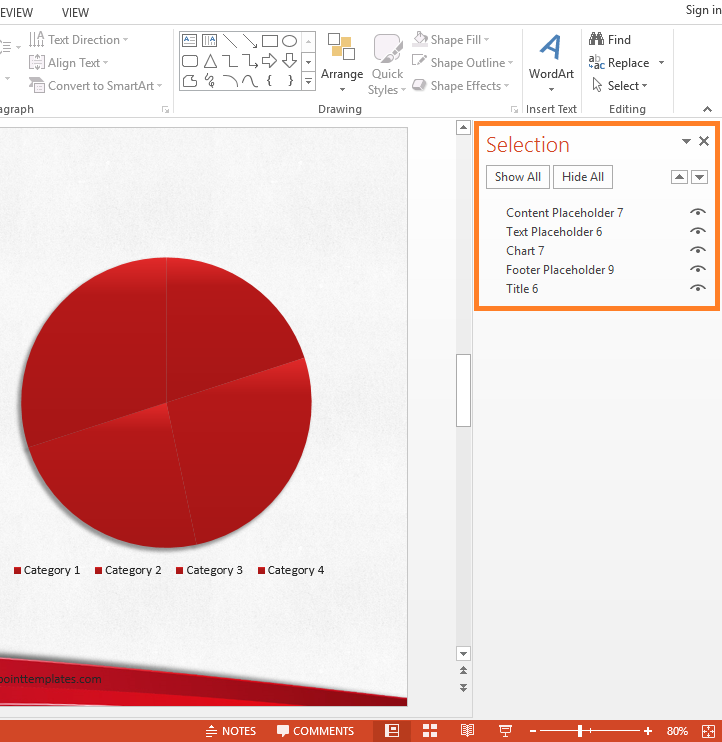Screen dimensions: 722x742
Task: Click the Hide All button
Action: coord(583,177)
